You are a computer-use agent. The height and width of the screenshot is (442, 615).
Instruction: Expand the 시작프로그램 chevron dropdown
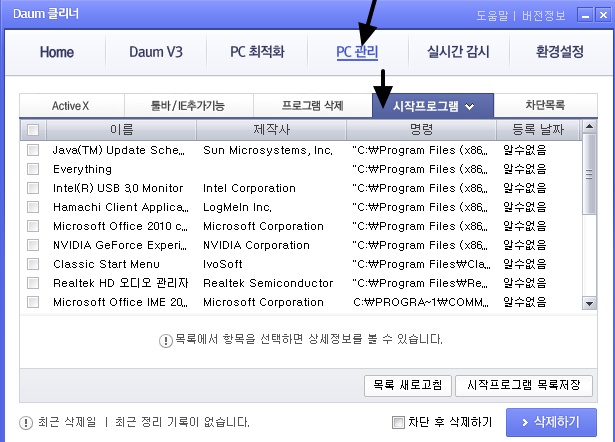click(x=469, y=106)
